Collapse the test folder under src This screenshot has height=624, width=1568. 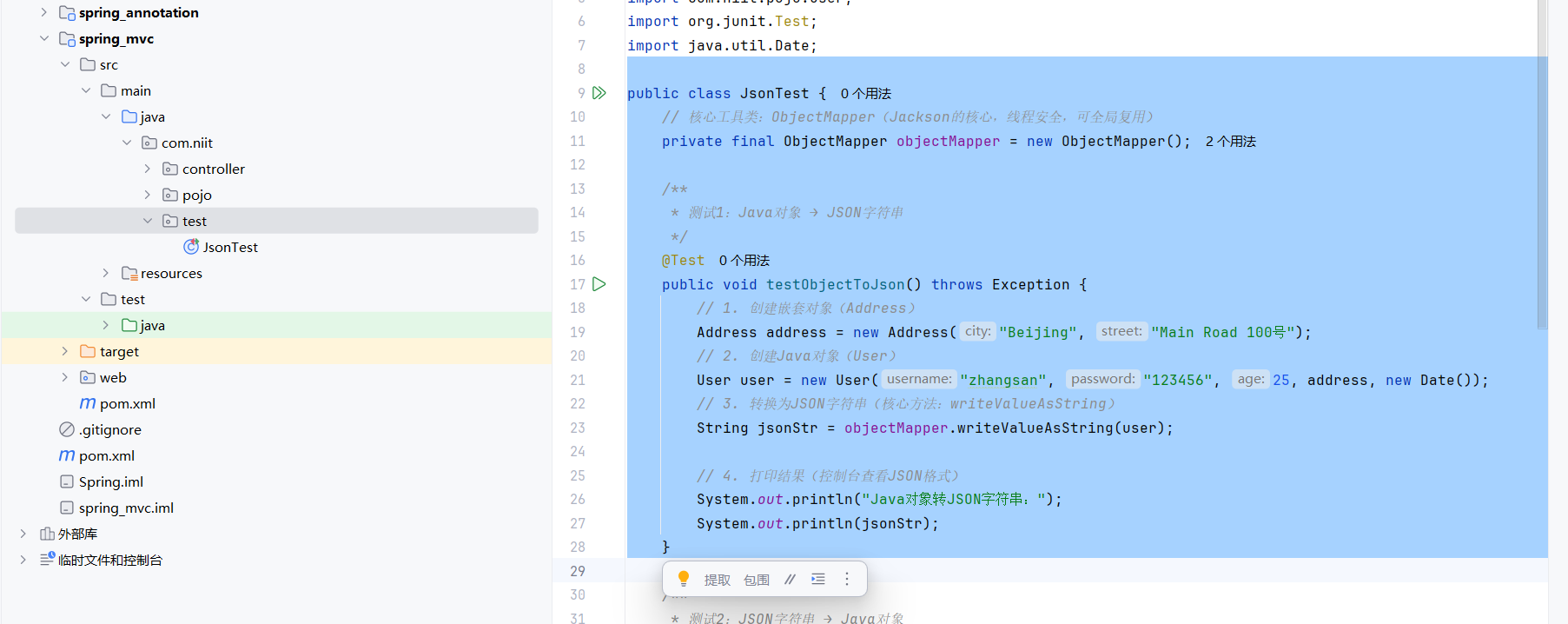pos(86,299)
